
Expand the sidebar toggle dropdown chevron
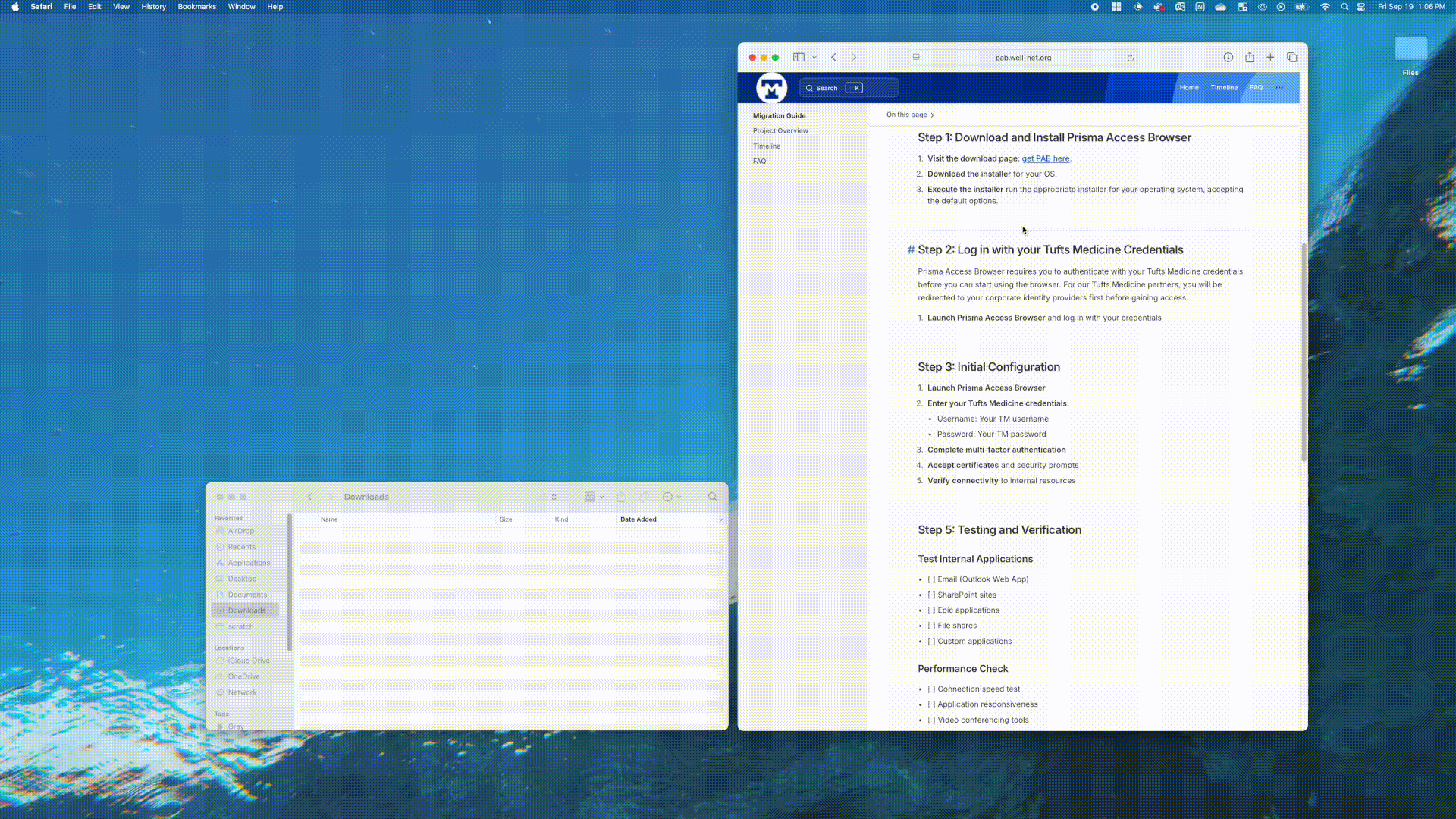pos(814,58)
